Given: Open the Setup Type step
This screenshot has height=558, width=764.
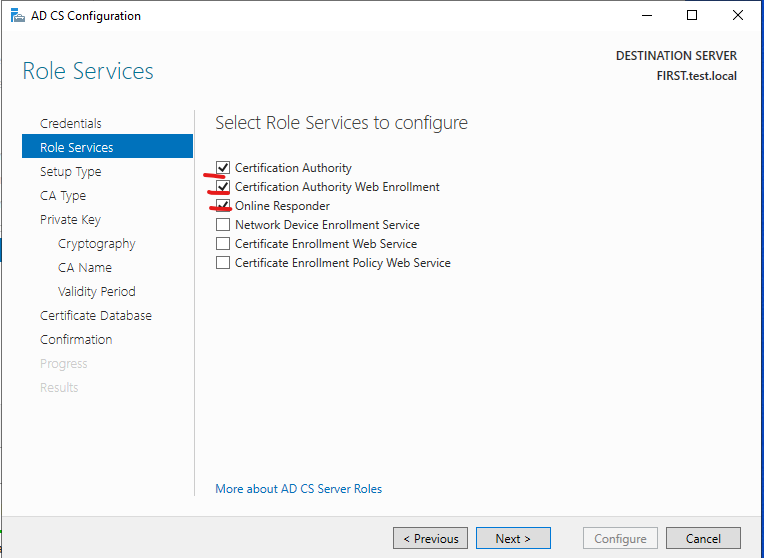Looking at the screenshot, I should tap(71, 172).
